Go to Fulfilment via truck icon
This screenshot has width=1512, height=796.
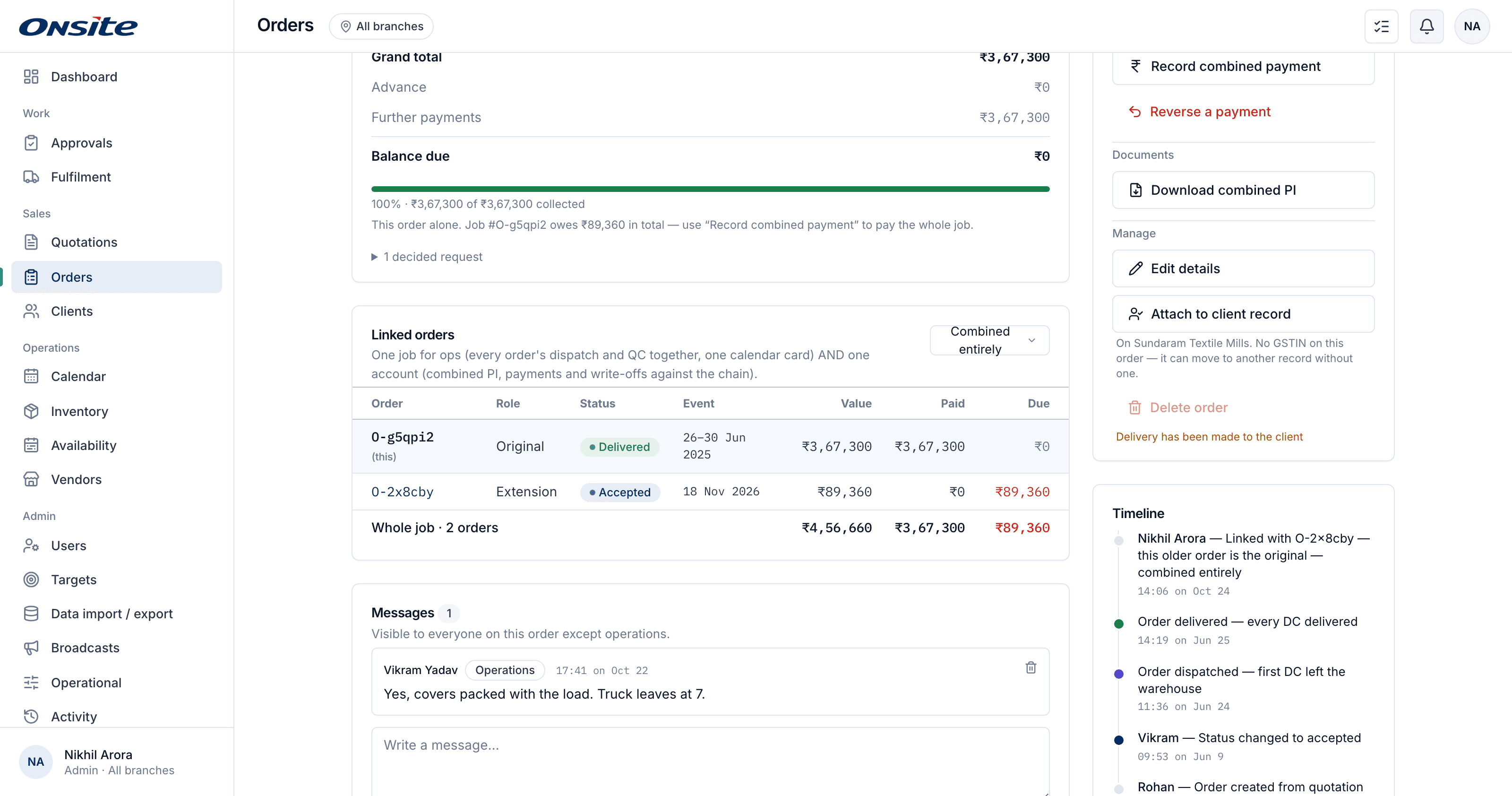tap(31, 177)
